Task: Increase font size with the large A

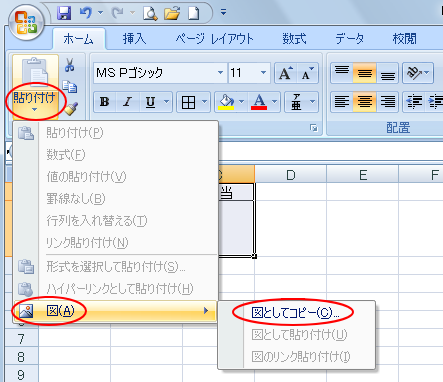Action: pyautogui.click(x=286, y=73)
